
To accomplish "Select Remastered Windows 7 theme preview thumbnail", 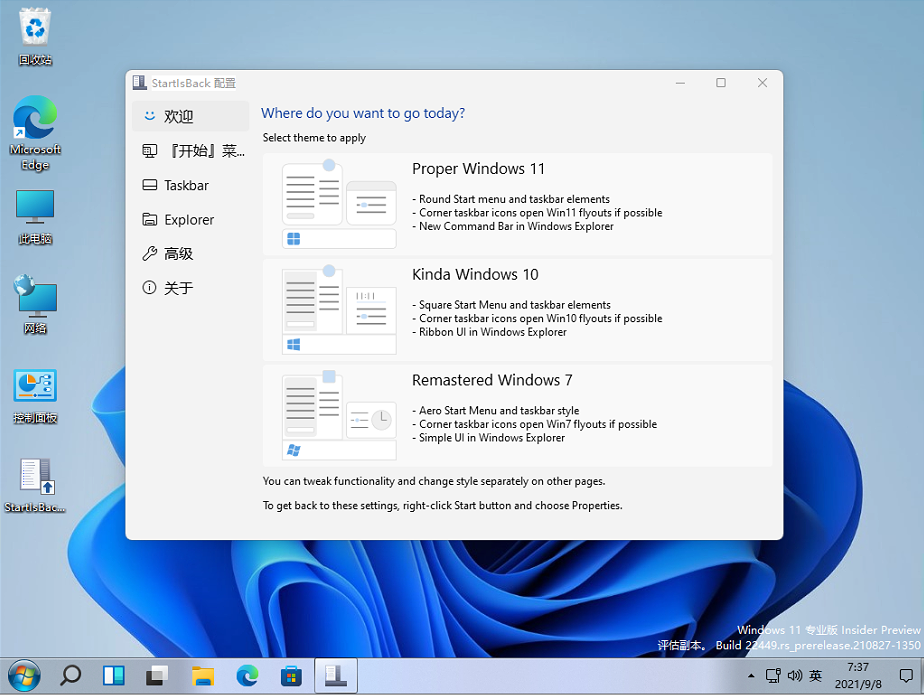I will click(339, 415).
